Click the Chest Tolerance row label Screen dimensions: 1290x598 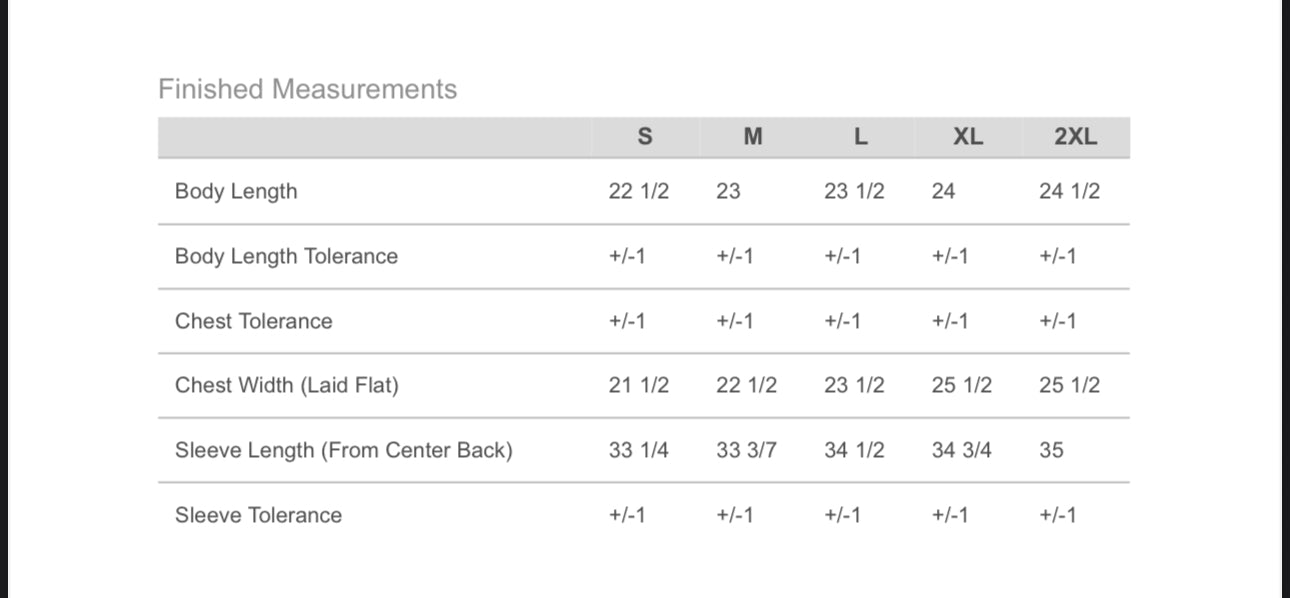tap(253, 321)
